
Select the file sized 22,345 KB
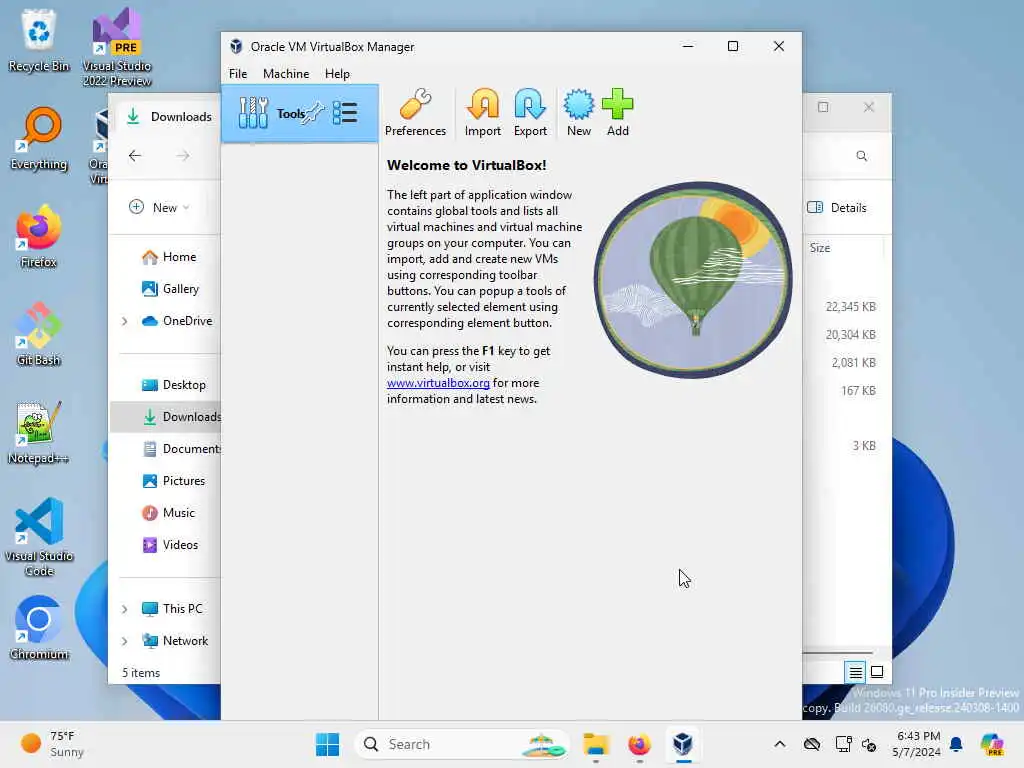(850, 307)
